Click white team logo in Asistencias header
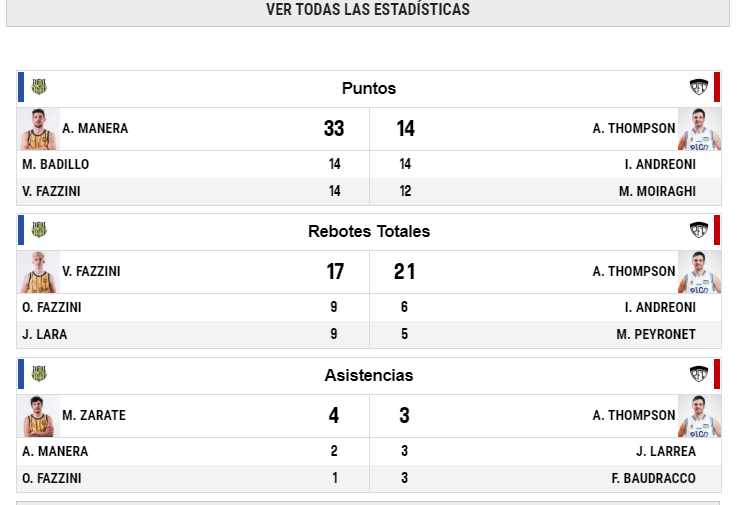 point(698,374)
